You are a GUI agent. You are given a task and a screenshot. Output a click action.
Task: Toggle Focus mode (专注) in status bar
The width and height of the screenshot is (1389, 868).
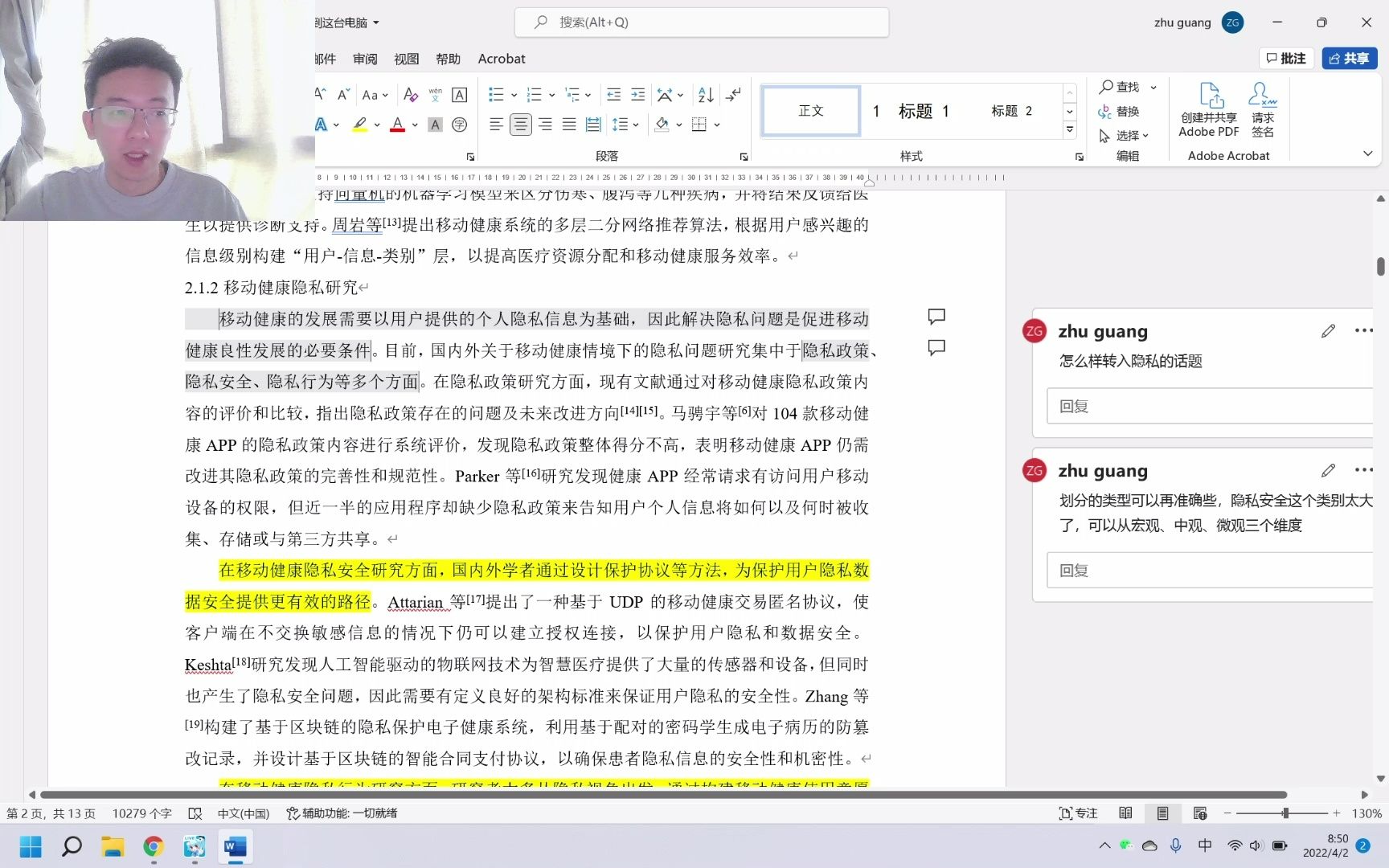click(1078, 813)
